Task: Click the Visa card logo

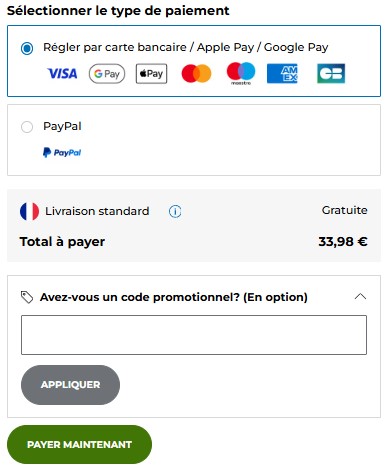Action: [62, 74]
